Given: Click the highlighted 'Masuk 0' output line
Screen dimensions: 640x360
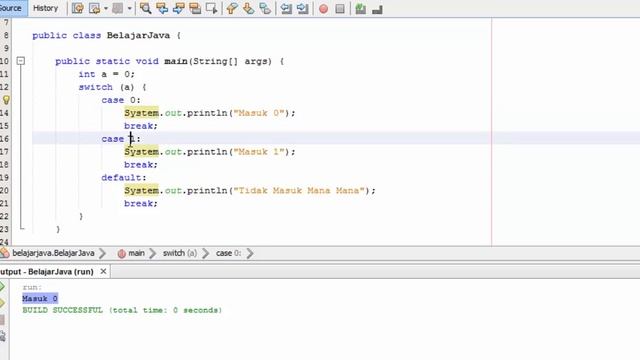Looking at the screenshot, I should pos(40,299).
